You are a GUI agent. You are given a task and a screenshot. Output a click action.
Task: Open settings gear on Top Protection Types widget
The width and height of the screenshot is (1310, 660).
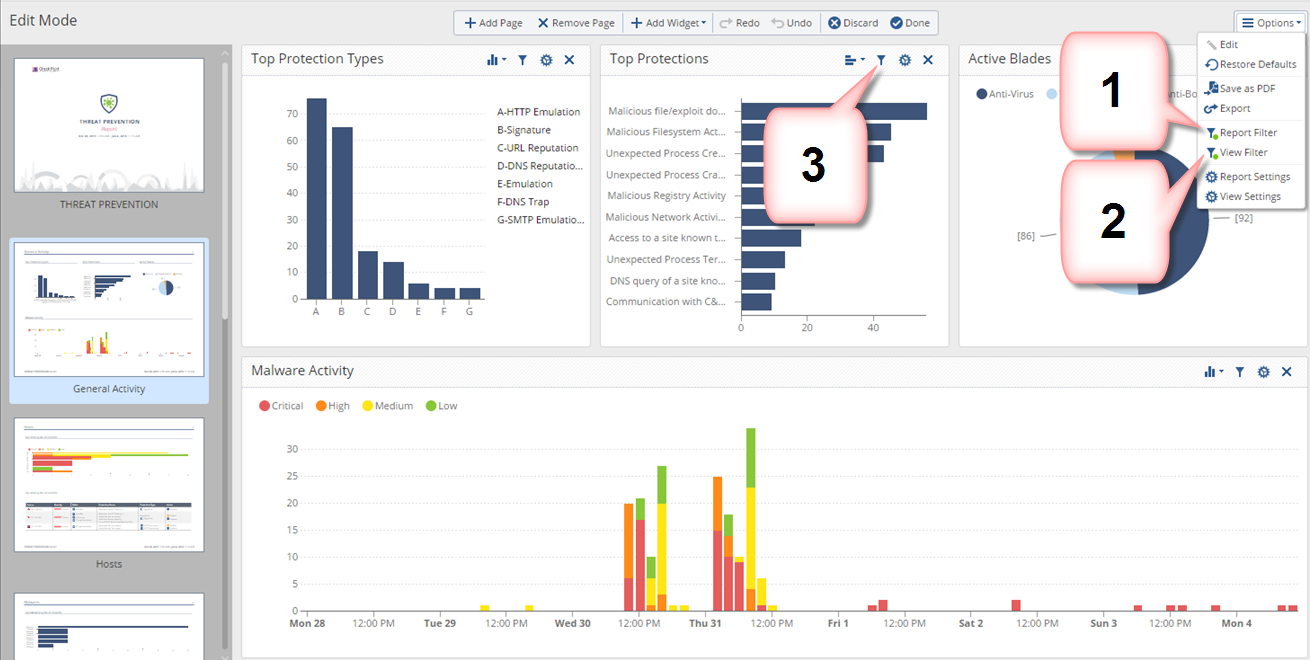click(x=546, y=60)
